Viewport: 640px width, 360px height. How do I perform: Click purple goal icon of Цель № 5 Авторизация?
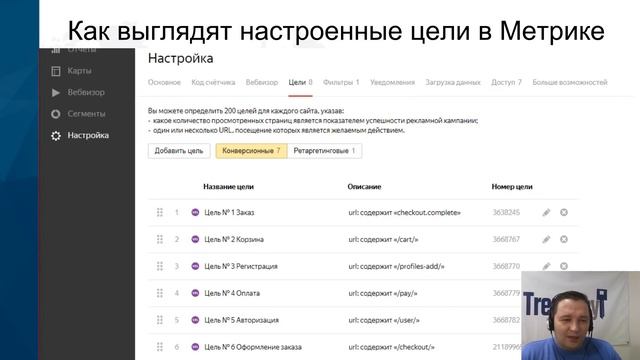tap(195, 320)
